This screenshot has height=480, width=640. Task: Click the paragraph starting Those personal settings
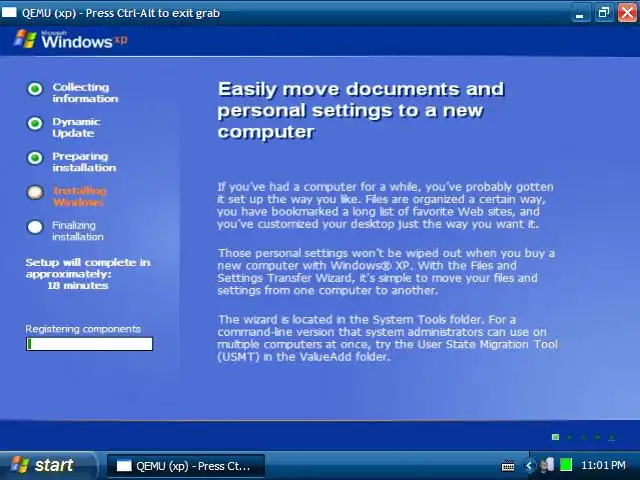click(386, 272)
